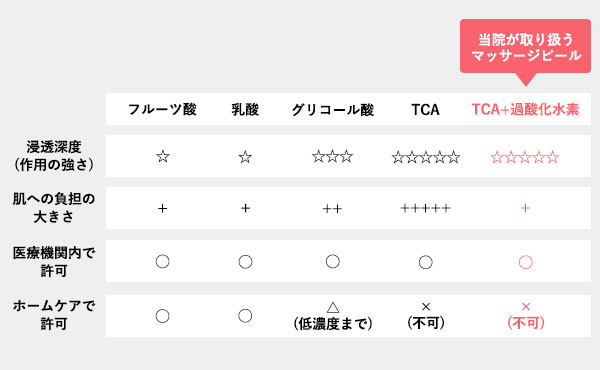Click the triangle above 低濃度まで
The width and height of the screenshot is (600, 370).
pos(333,307)
